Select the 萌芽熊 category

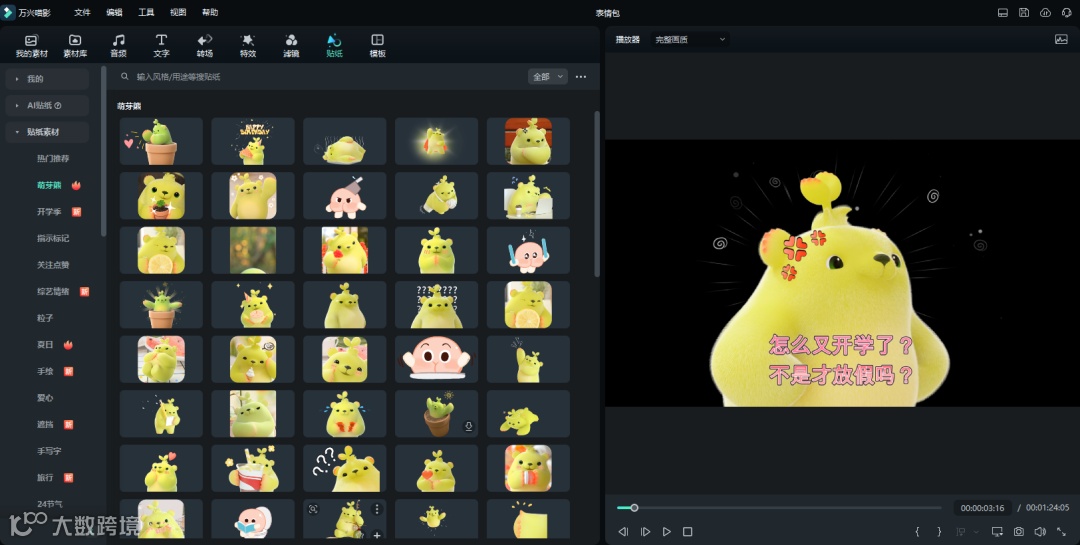[x=49, y=185]
